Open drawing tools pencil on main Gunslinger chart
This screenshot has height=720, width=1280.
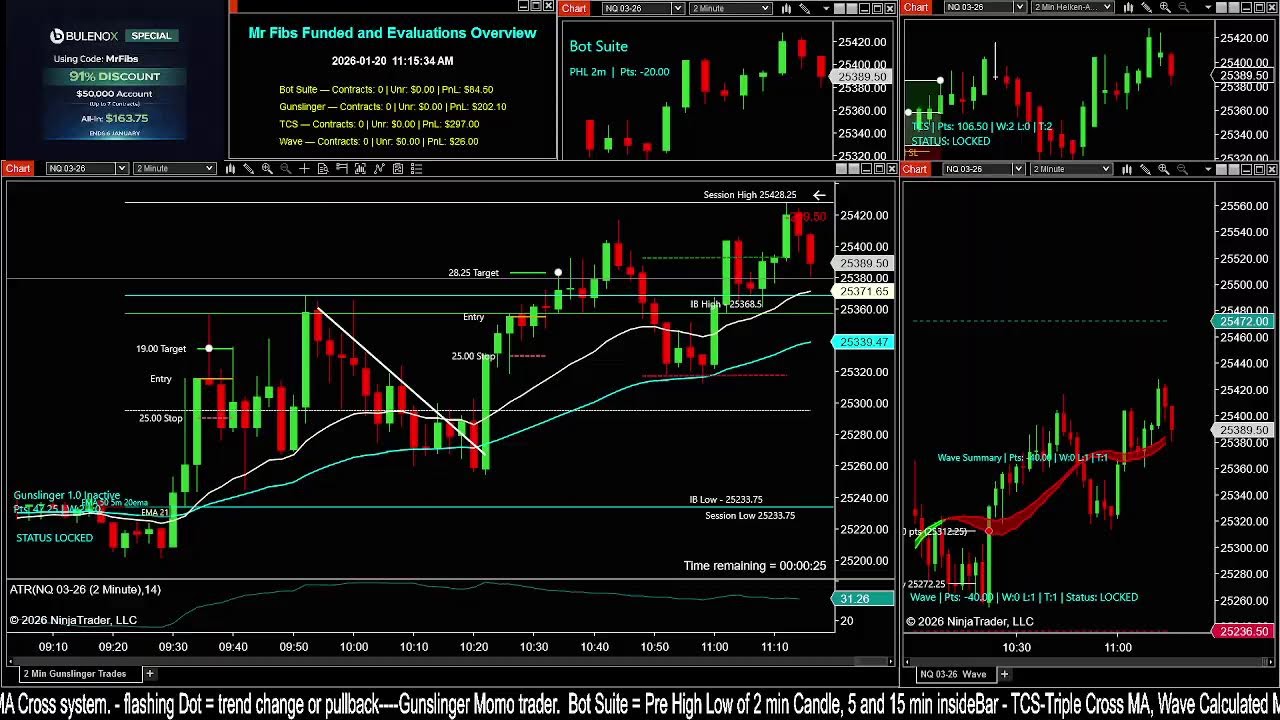click(248, 168)
